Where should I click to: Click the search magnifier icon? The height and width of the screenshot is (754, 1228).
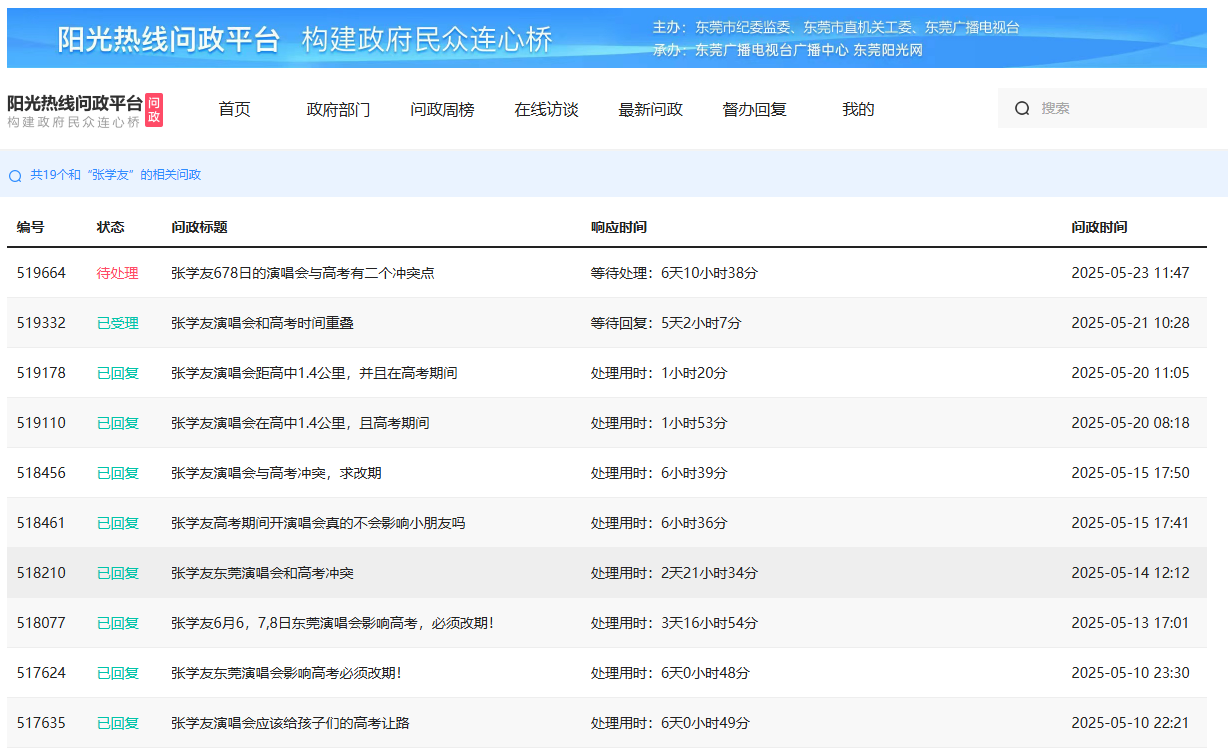(x=1022, y=108)
